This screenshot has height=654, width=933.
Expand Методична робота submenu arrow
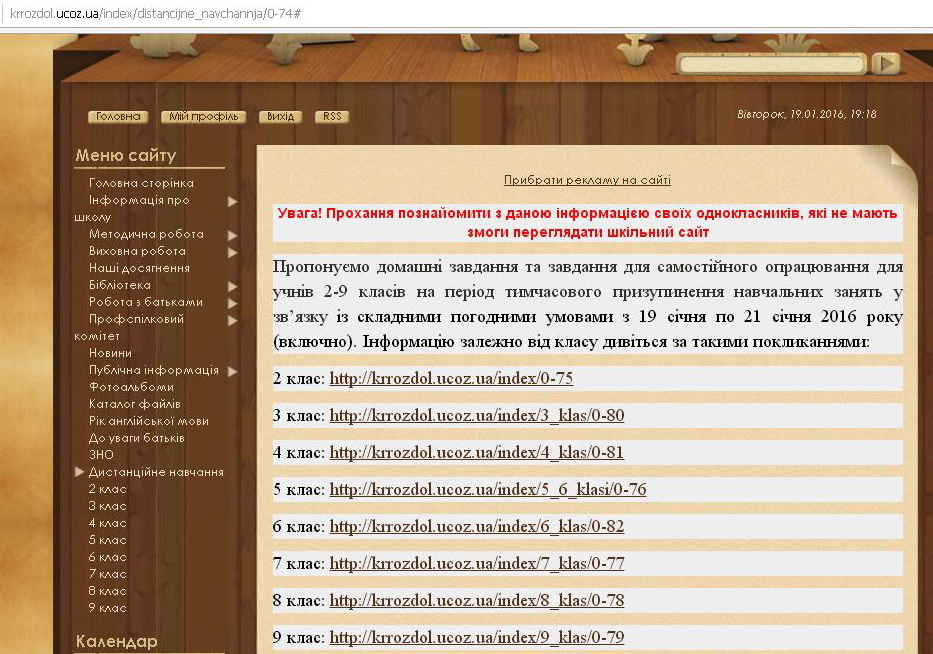coord(233,235)
